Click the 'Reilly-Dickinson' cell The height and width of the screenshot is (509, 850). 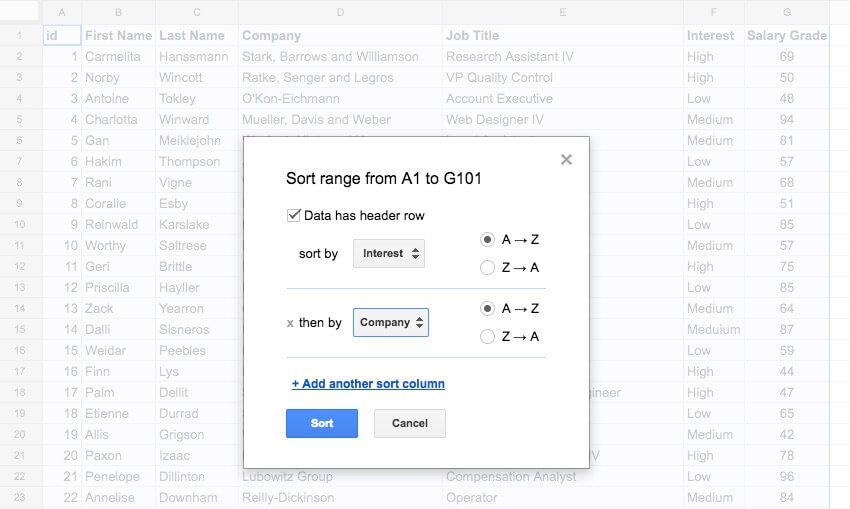[340, 498]
